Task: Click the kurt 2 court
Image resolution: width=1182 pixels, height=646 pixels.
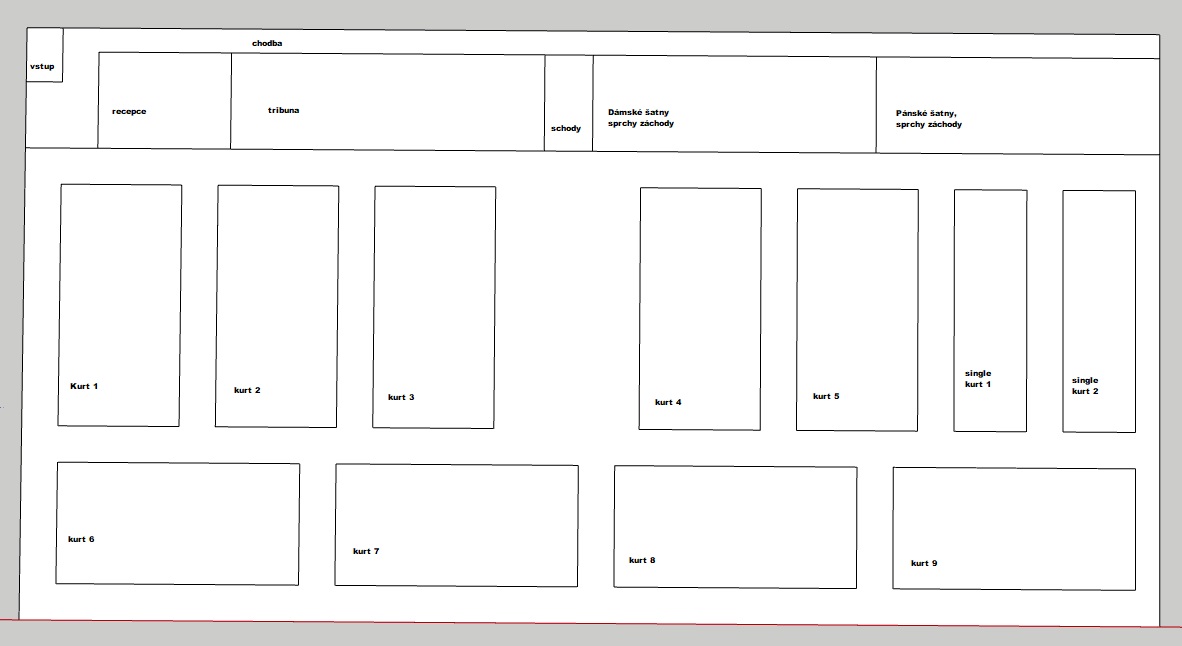Action: tap(277, 306)
